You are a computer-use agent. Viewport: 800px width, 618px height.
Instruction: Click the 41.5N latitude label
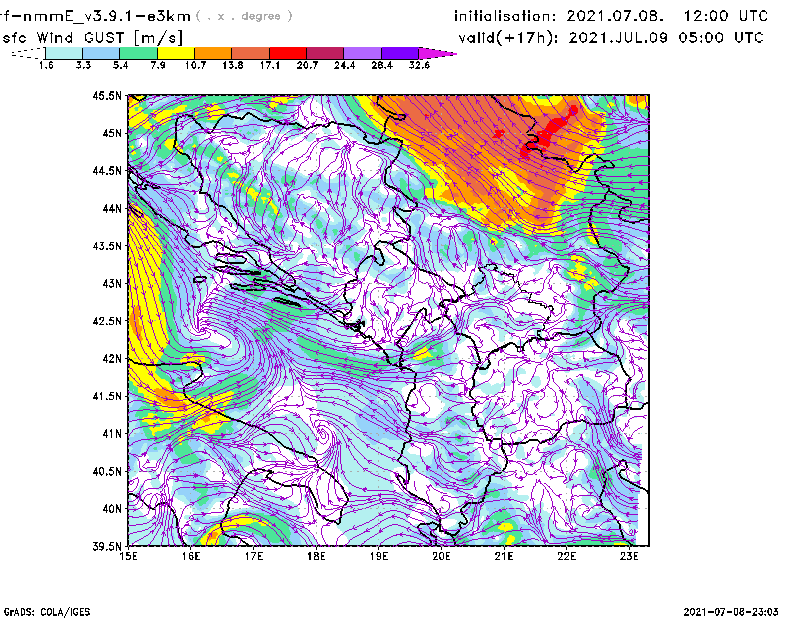pyautogui.click(x=107, y=396)
